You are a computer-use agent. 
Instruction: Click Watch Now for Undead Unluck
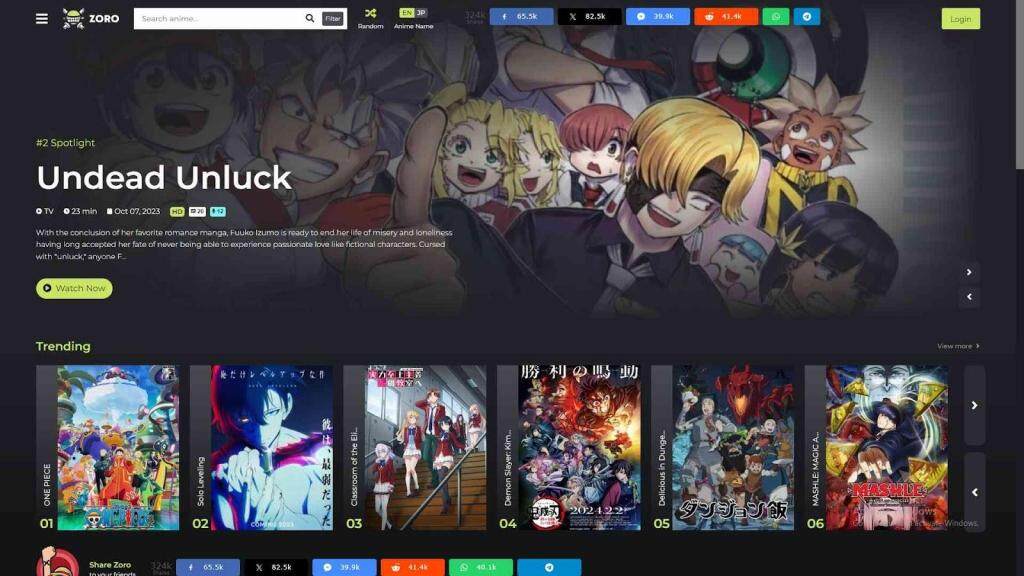click(74, 288)
